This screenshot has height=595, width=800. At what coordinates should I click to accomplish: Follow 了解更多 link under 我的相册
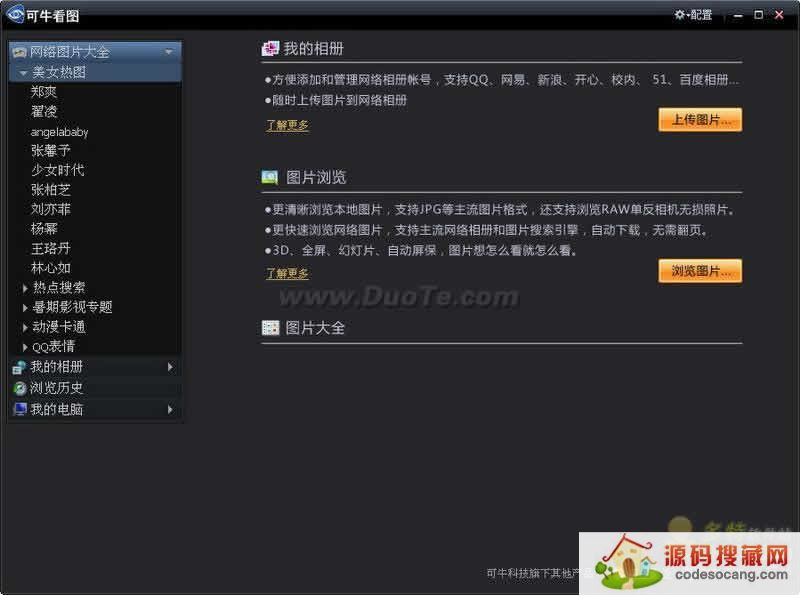[287, 125]
